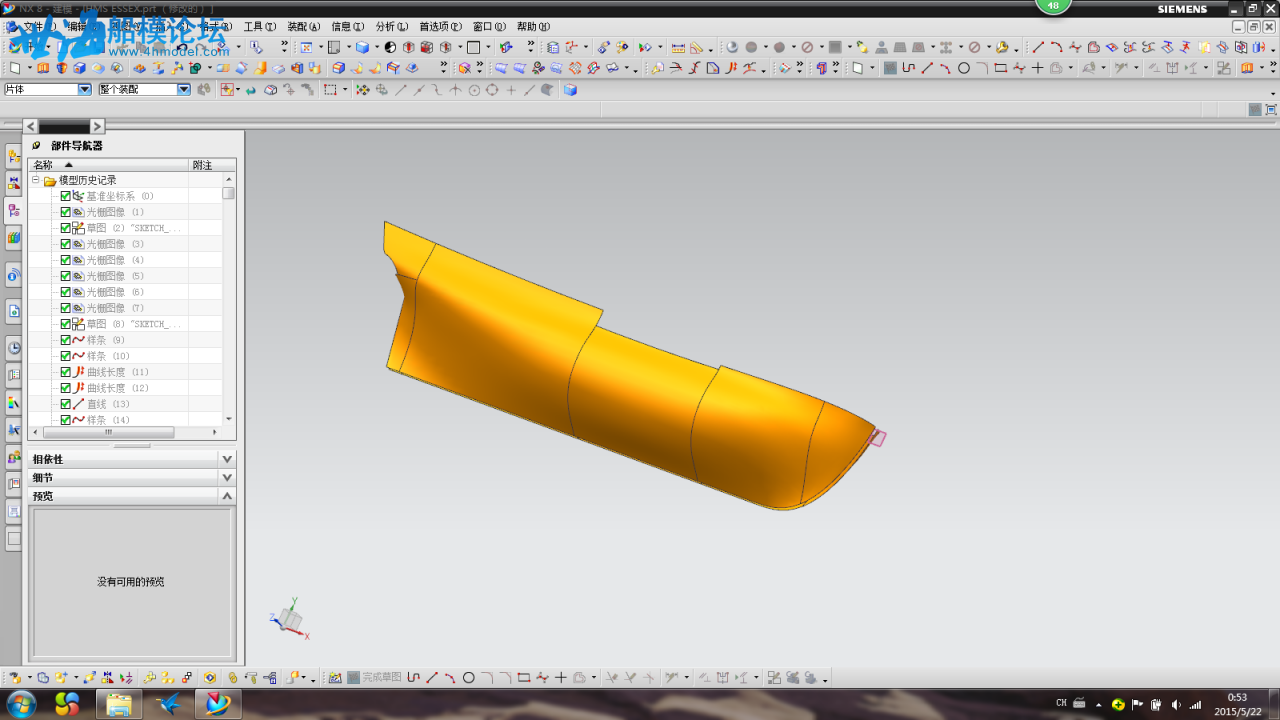1280x720 pixels.
Task: Open the 窗口 (Window) menu
Action: point(489,27)
